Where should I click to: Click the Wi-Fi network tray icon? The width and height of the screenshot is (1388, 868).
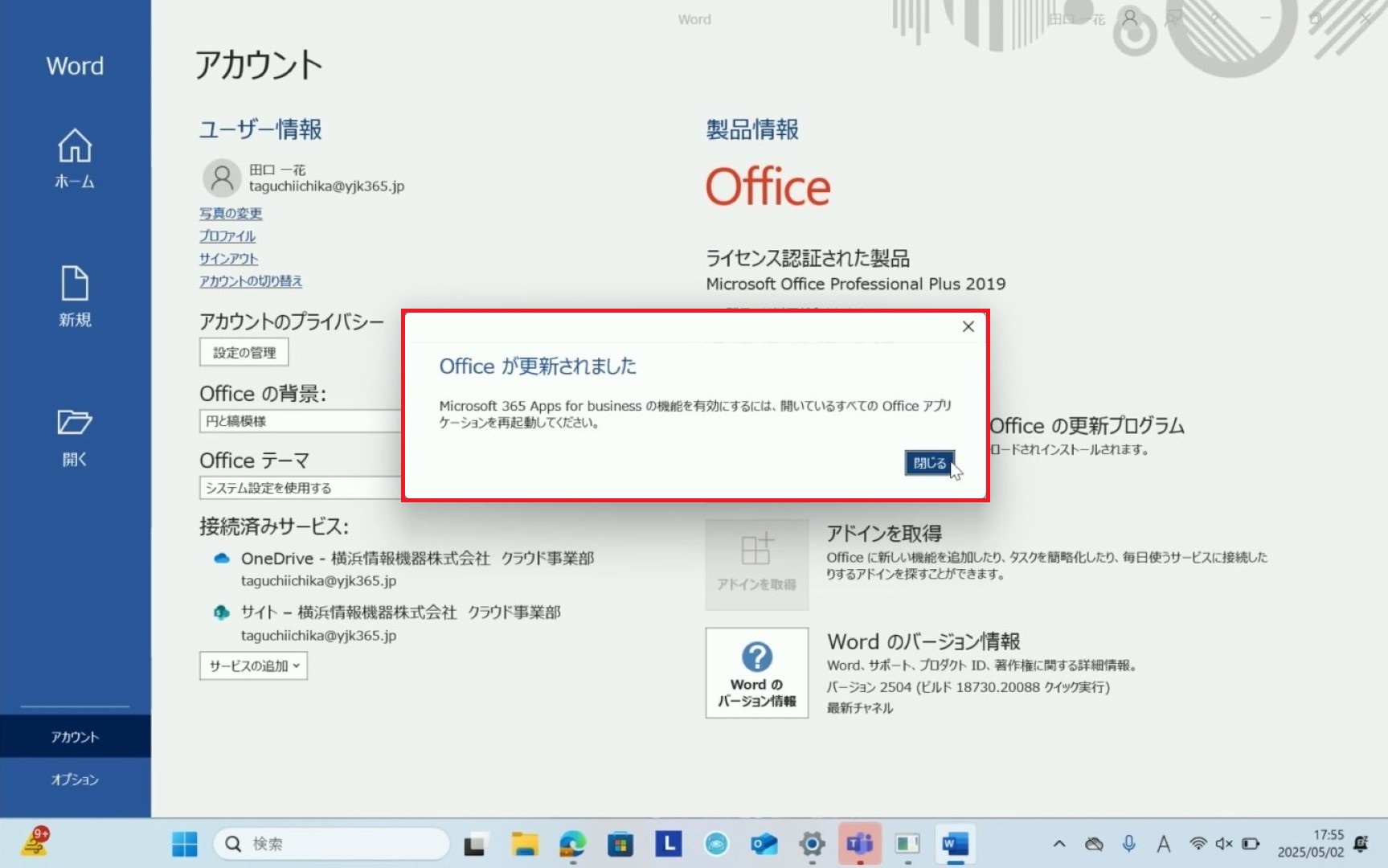point(1198,844)
